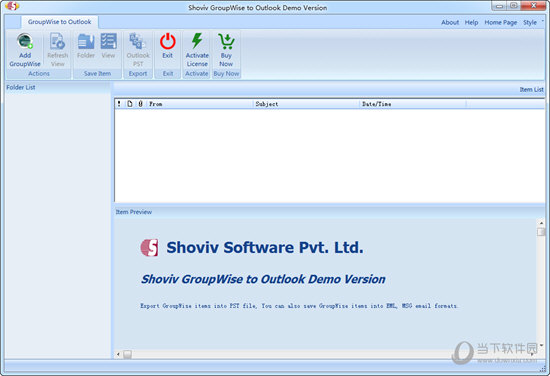
Task: Sort by item type document column
Action: pos(130,104)
